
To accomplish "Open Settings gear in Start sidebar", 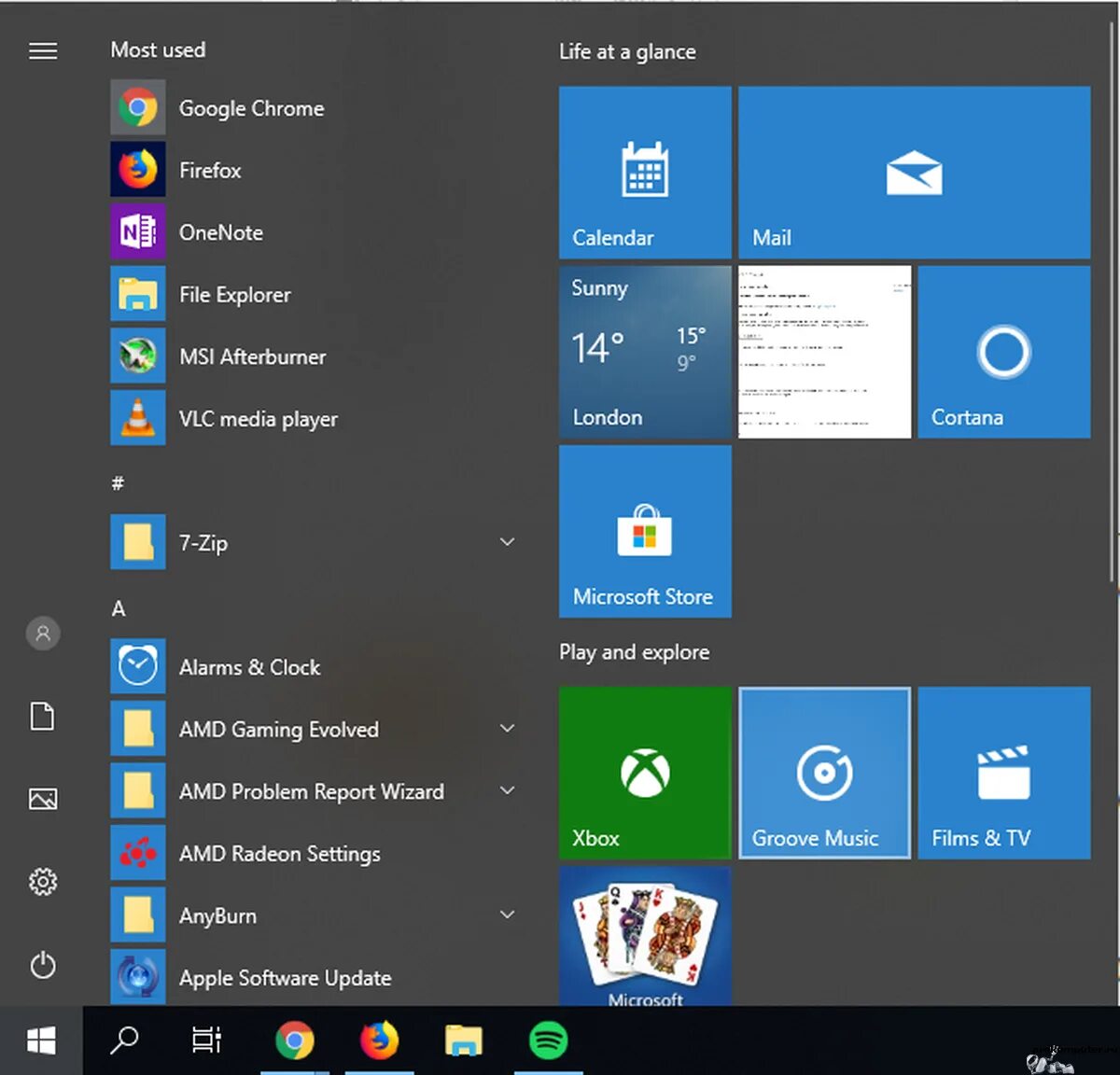I will [x=43, y=882].
